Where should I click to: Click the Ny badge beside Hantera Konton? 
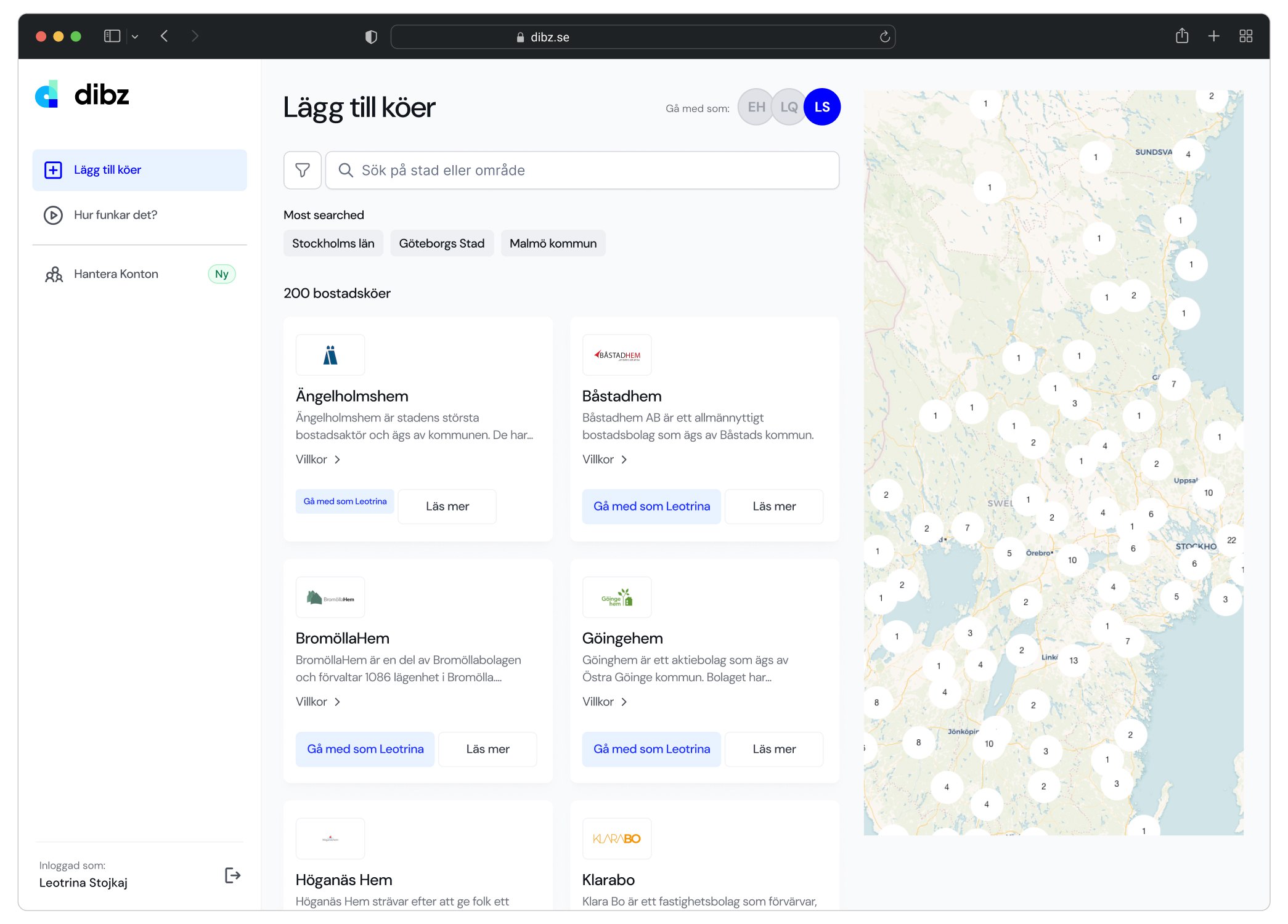tap(222, 274)
